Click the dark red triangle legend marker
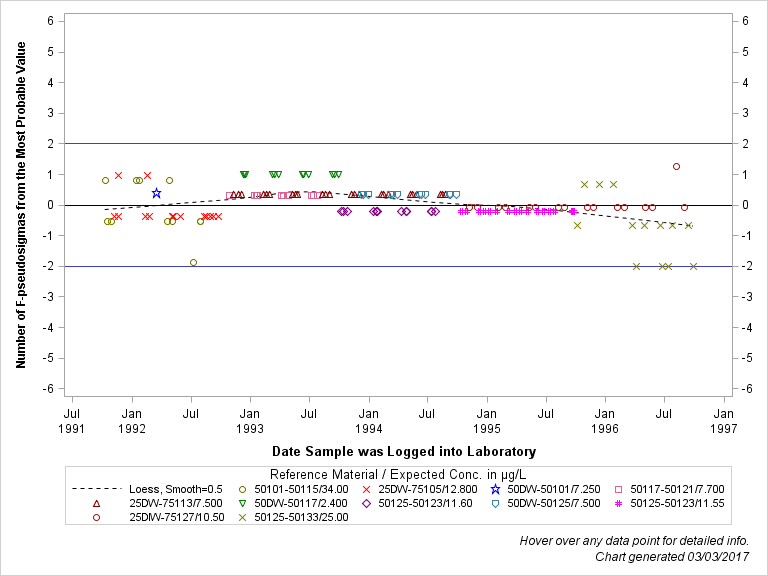 tap(96, 504)
